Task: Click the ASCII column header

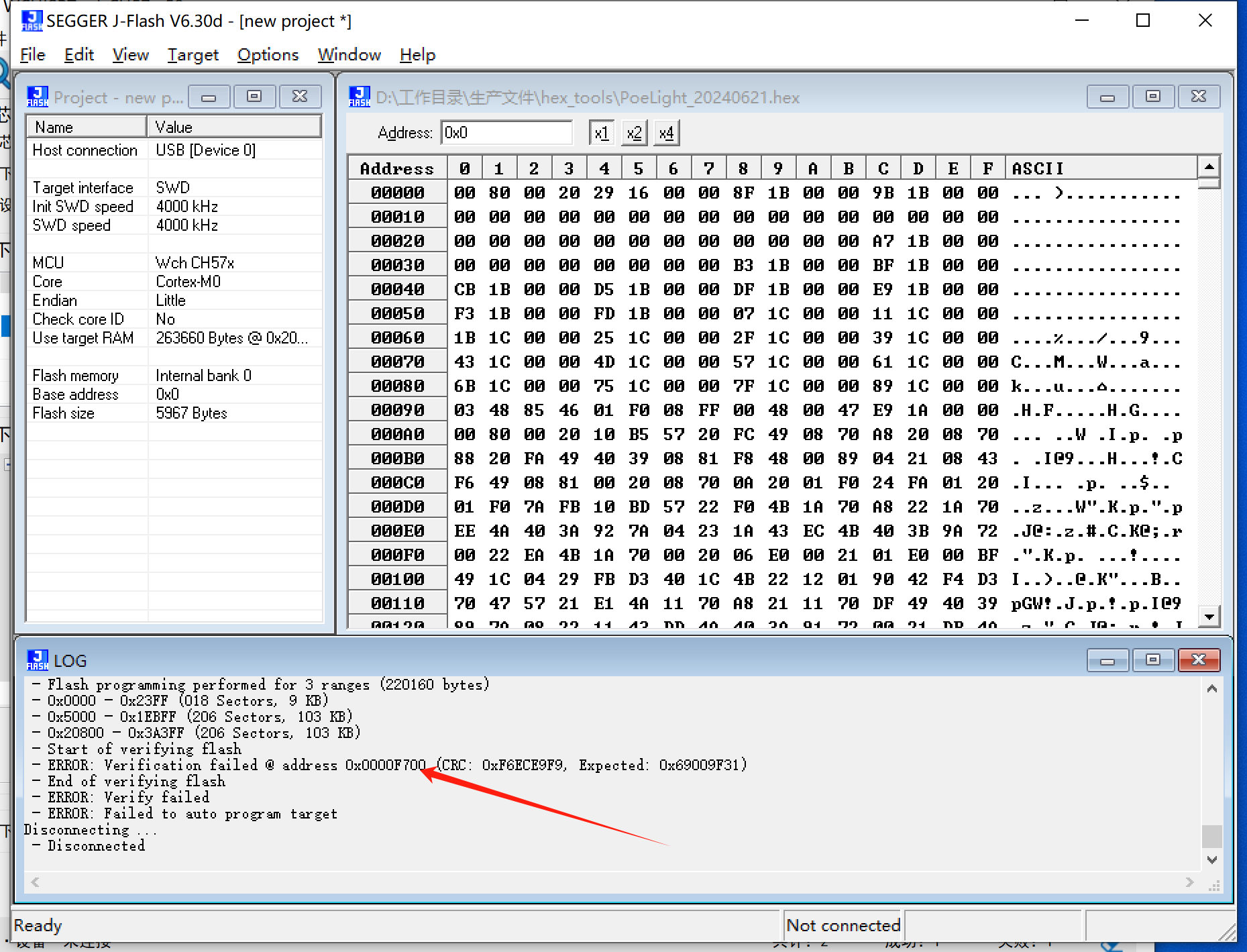Action: tap(1101, 168)
